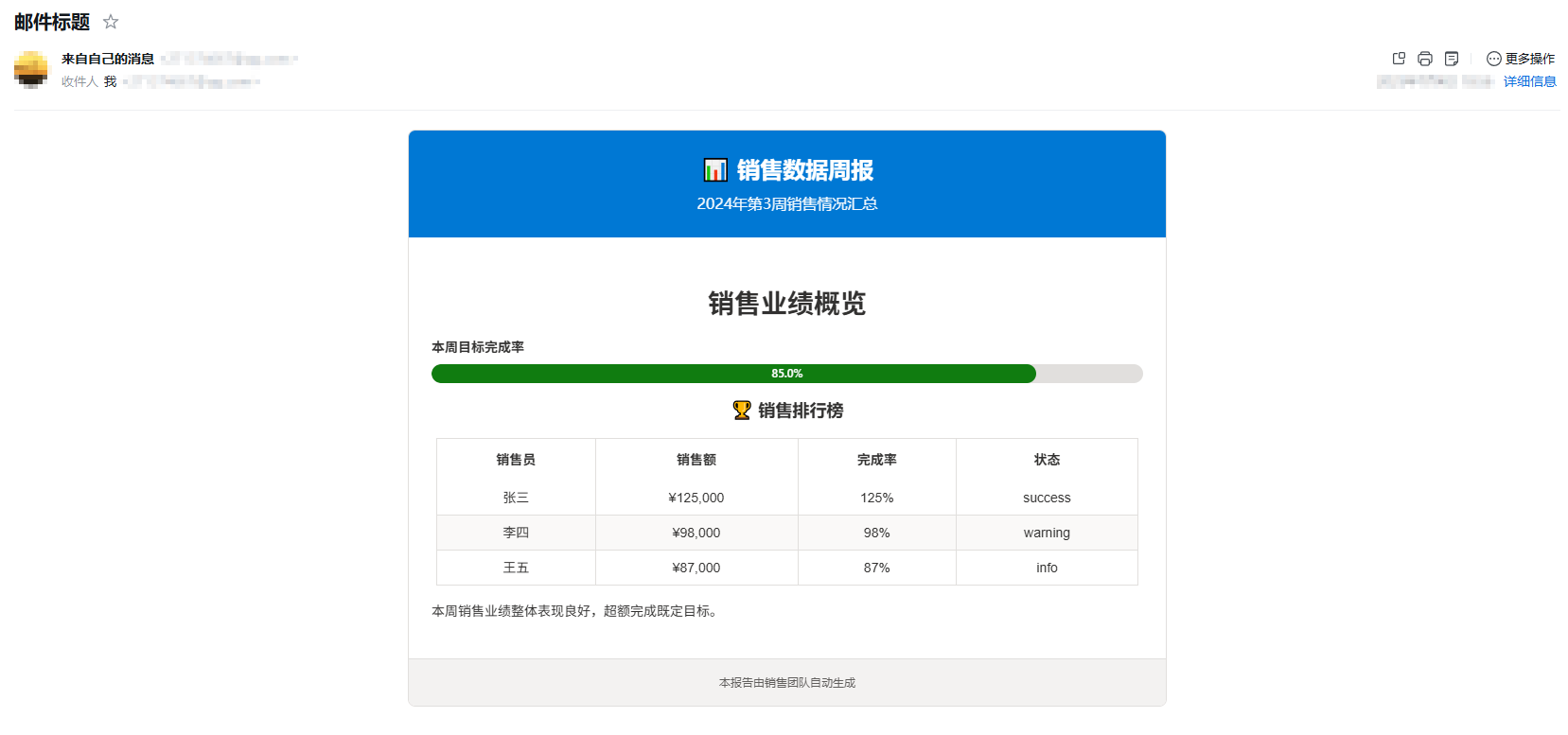This screenshot has width=1568, height=735.
Task: Click recipient 我 after 收件人
Action: click(x=111, y=81)
